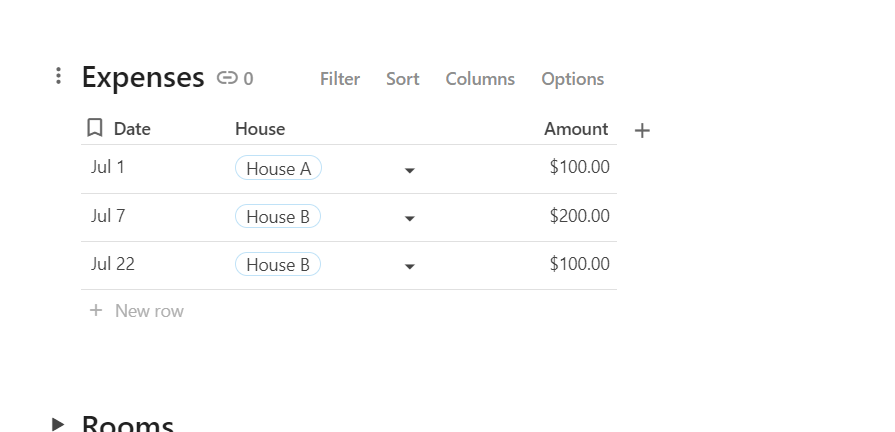The height and width of the screenshot is (432, 895).
Task: Click the bookmark icon in Date header
Action: (x=95, y=128)
